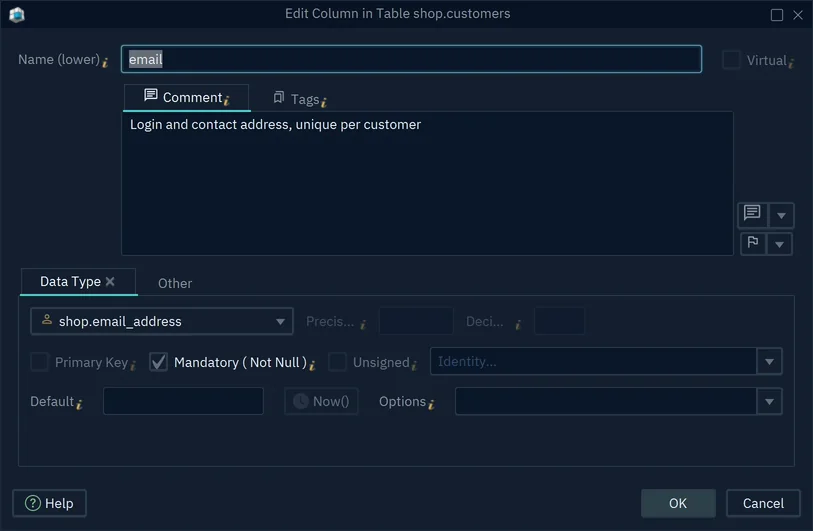
Task: Click the Decimal input field
Action: [x=559, y=322]
